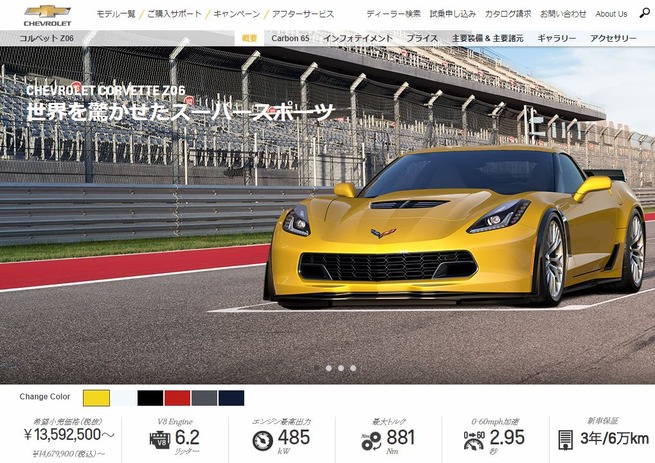Switch to the Carbon 65 tab
The height and width of the screenshot is (463, 655).
click(x=290, y=38)
